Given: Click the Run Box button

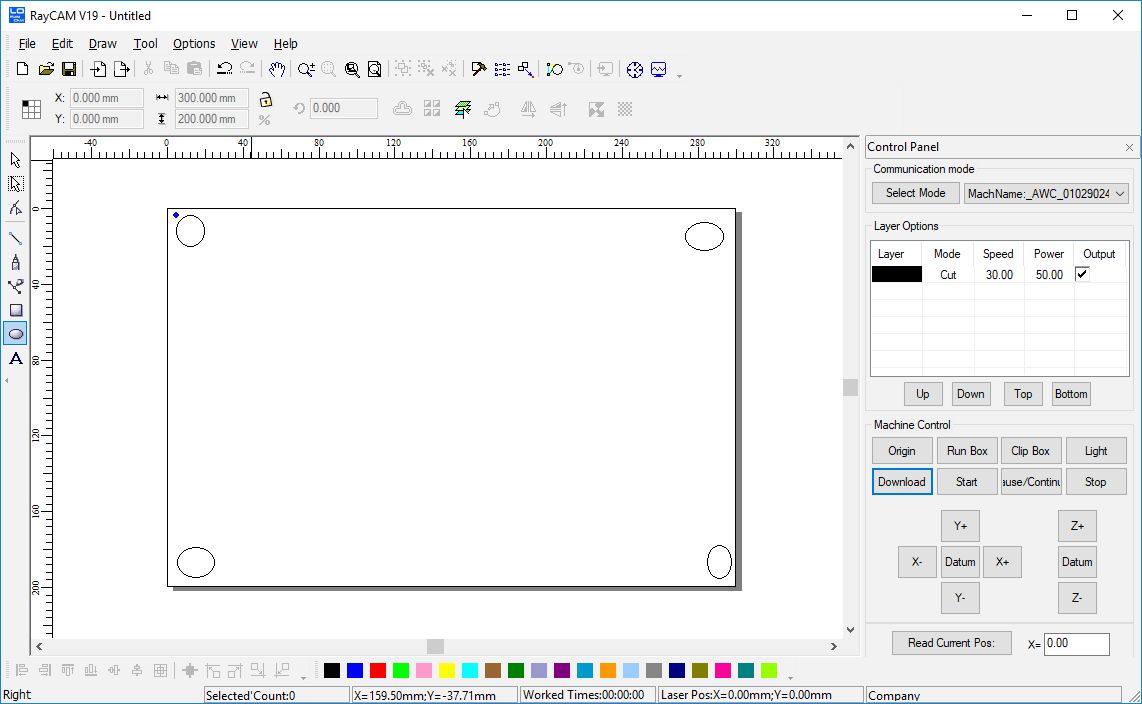Looking at the screenshot, I should pos(966,451).
